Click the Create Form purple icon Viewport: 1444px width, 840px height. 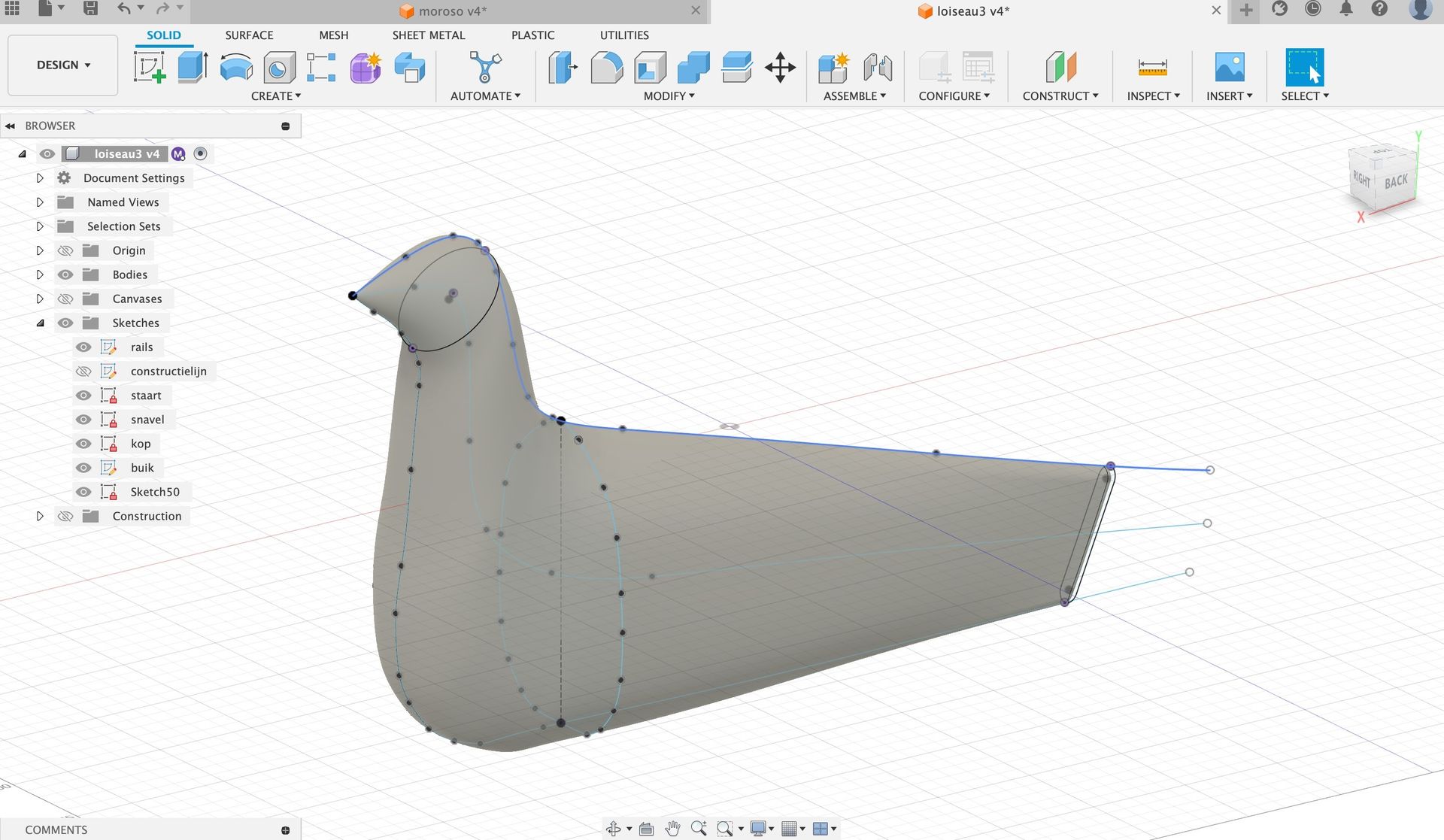coord(366,67)
